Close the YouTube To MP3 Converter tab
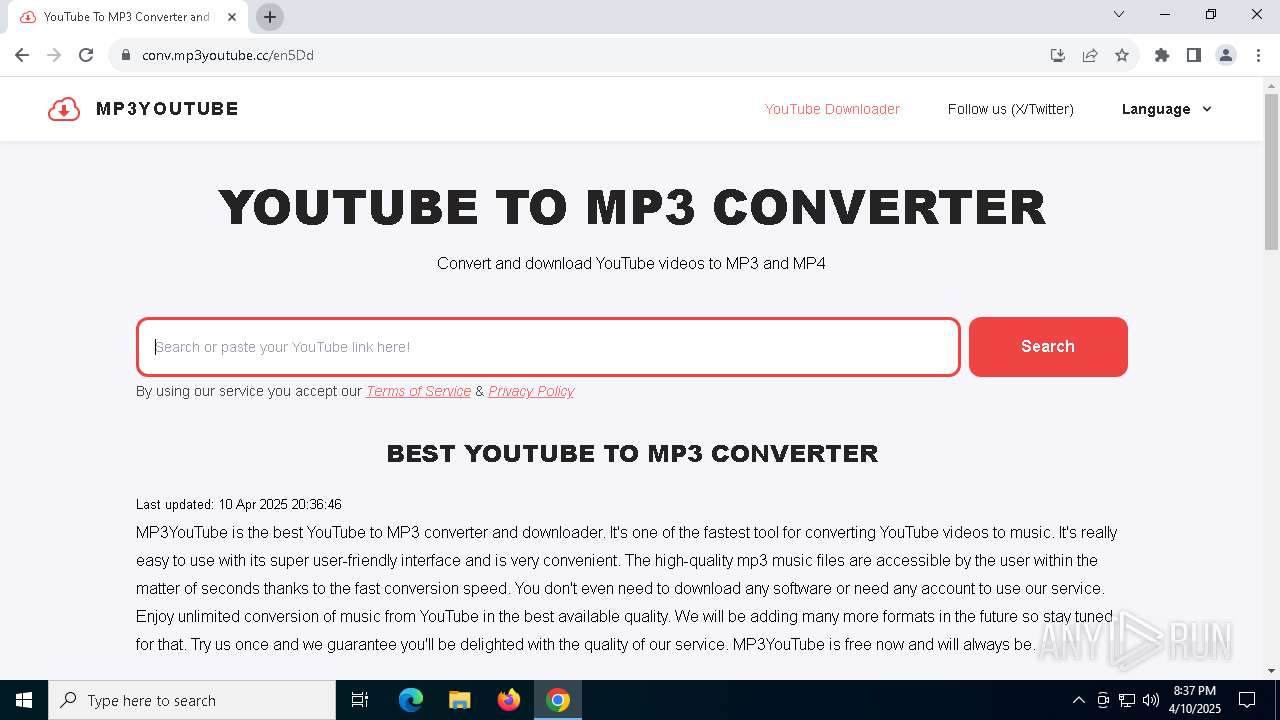1280x720 pixels. point(232,17)
